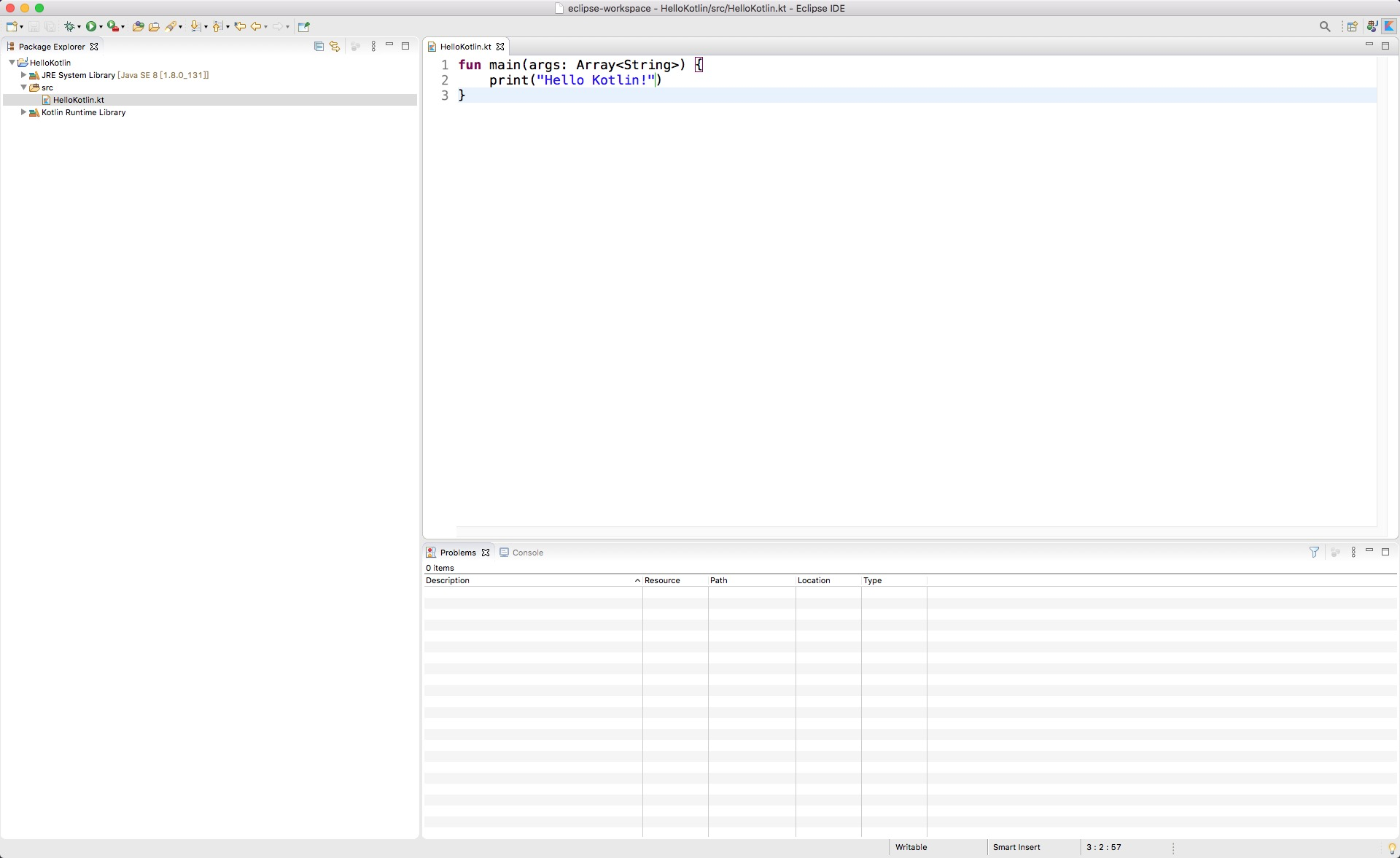The width and height of the screenshot is (1400, 858).
Task: Open the New dropdown arrow
Action: tap(22, 27)
